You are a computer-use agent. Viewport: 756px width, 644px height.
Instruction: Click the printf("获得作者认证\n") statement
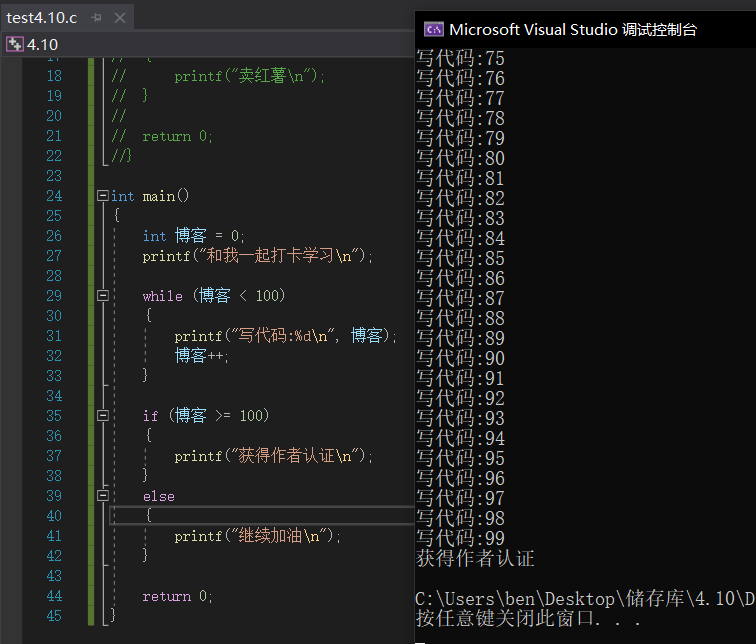click(273, 456)
